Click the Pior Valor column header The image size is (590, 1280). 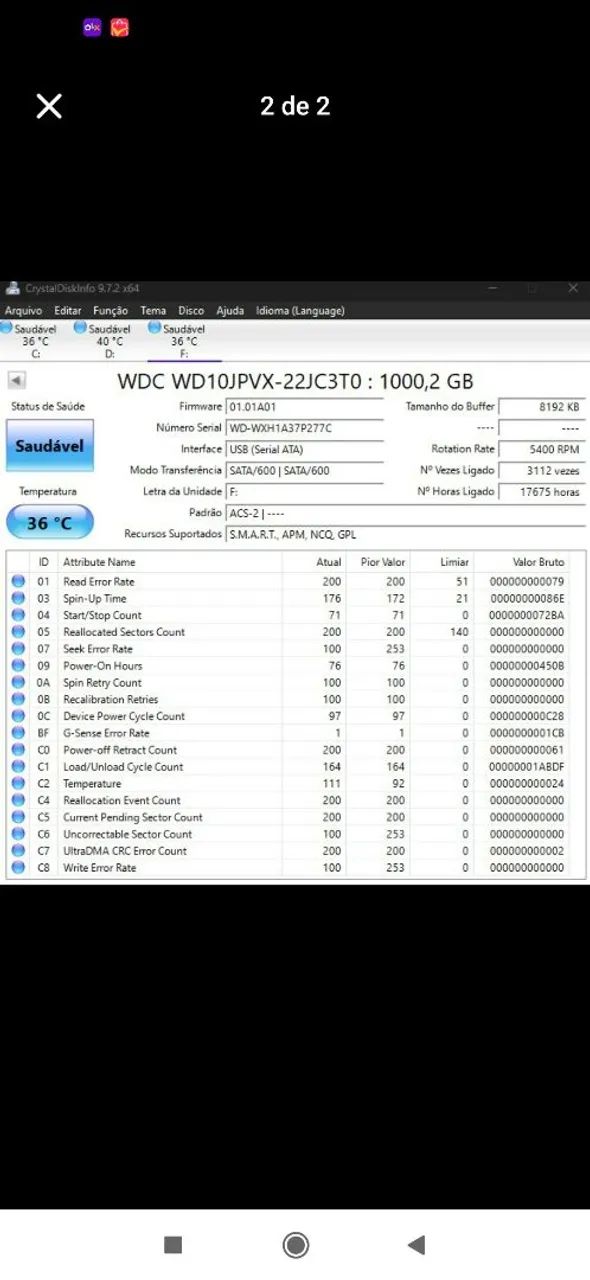pos(383,562)
